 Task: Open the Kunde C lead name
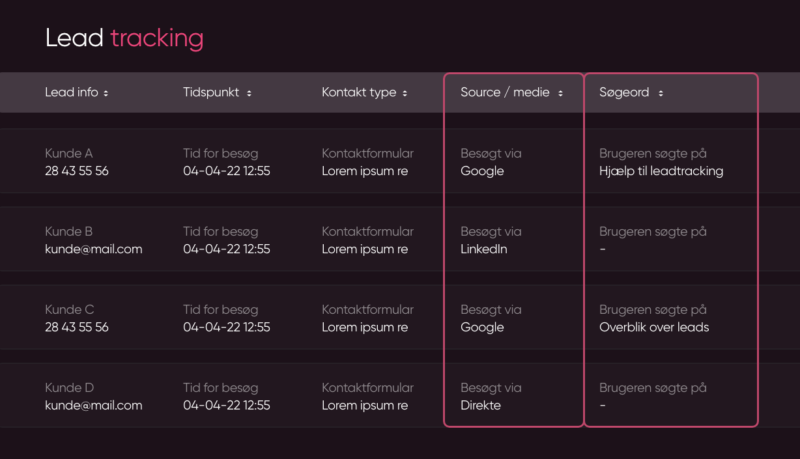click(x=69, y=310)
